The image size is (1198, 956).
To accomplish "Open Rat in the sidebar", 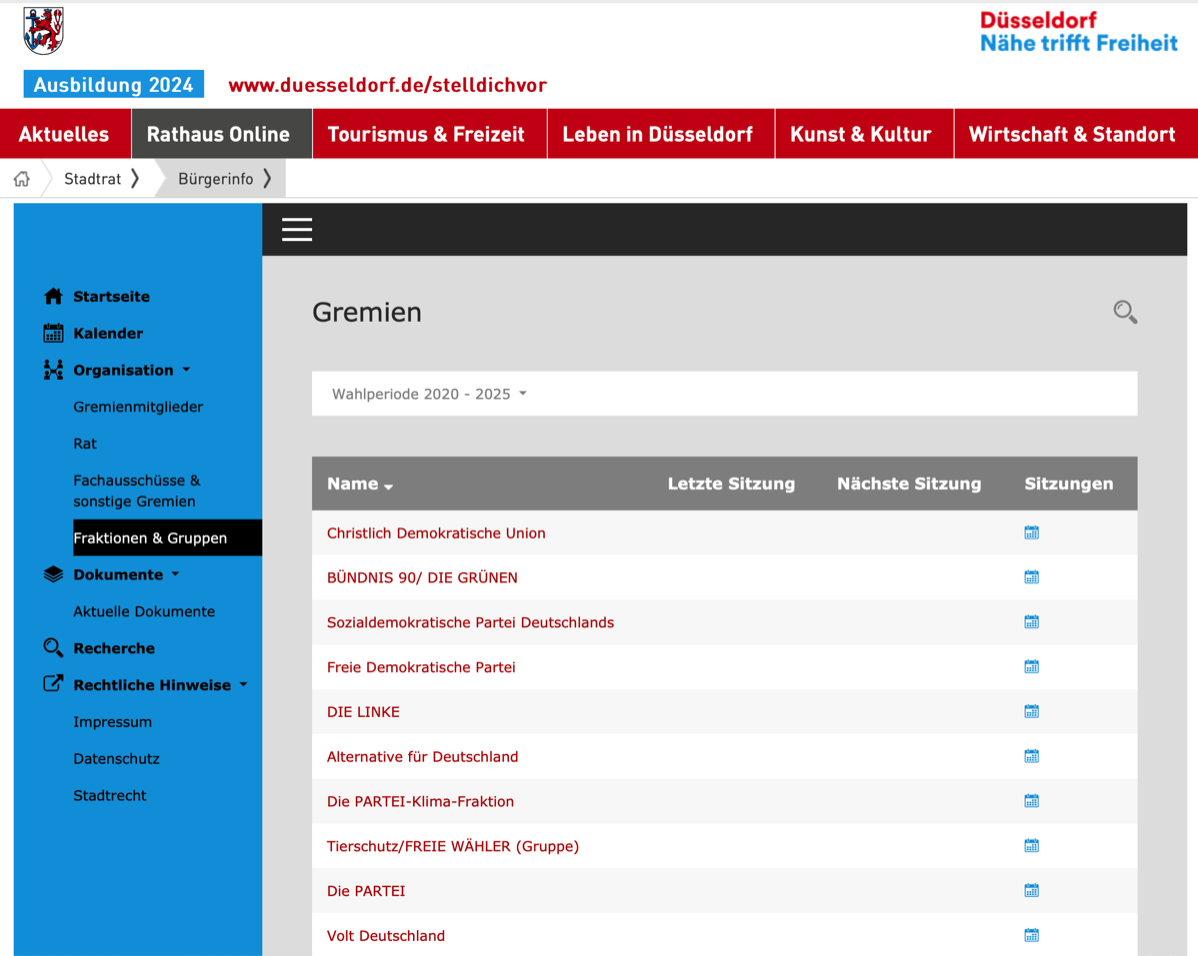I will (x=85, y=443).
